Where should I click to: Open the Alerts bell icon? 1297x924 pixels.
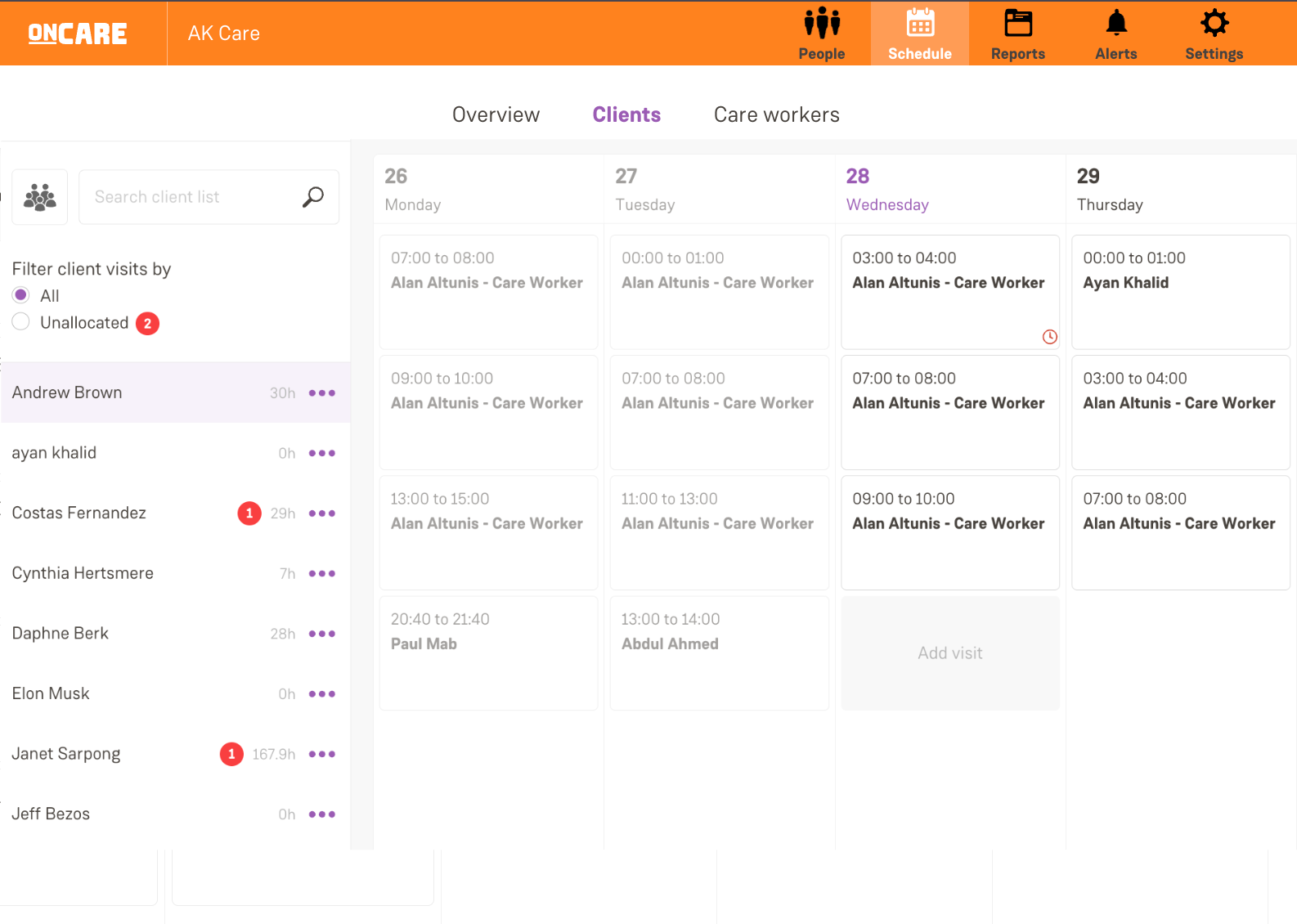point(1115,24)
